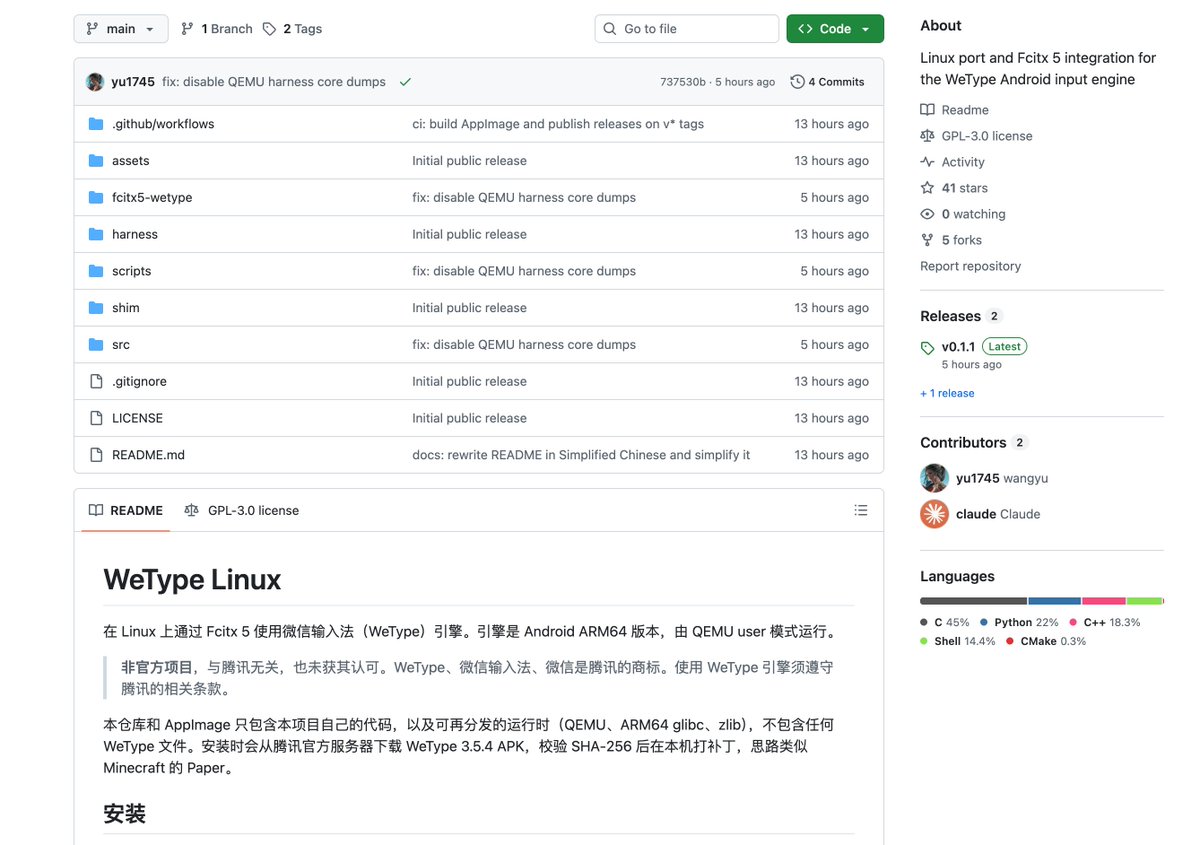Click the 0 watching link

tap(973, 214)
